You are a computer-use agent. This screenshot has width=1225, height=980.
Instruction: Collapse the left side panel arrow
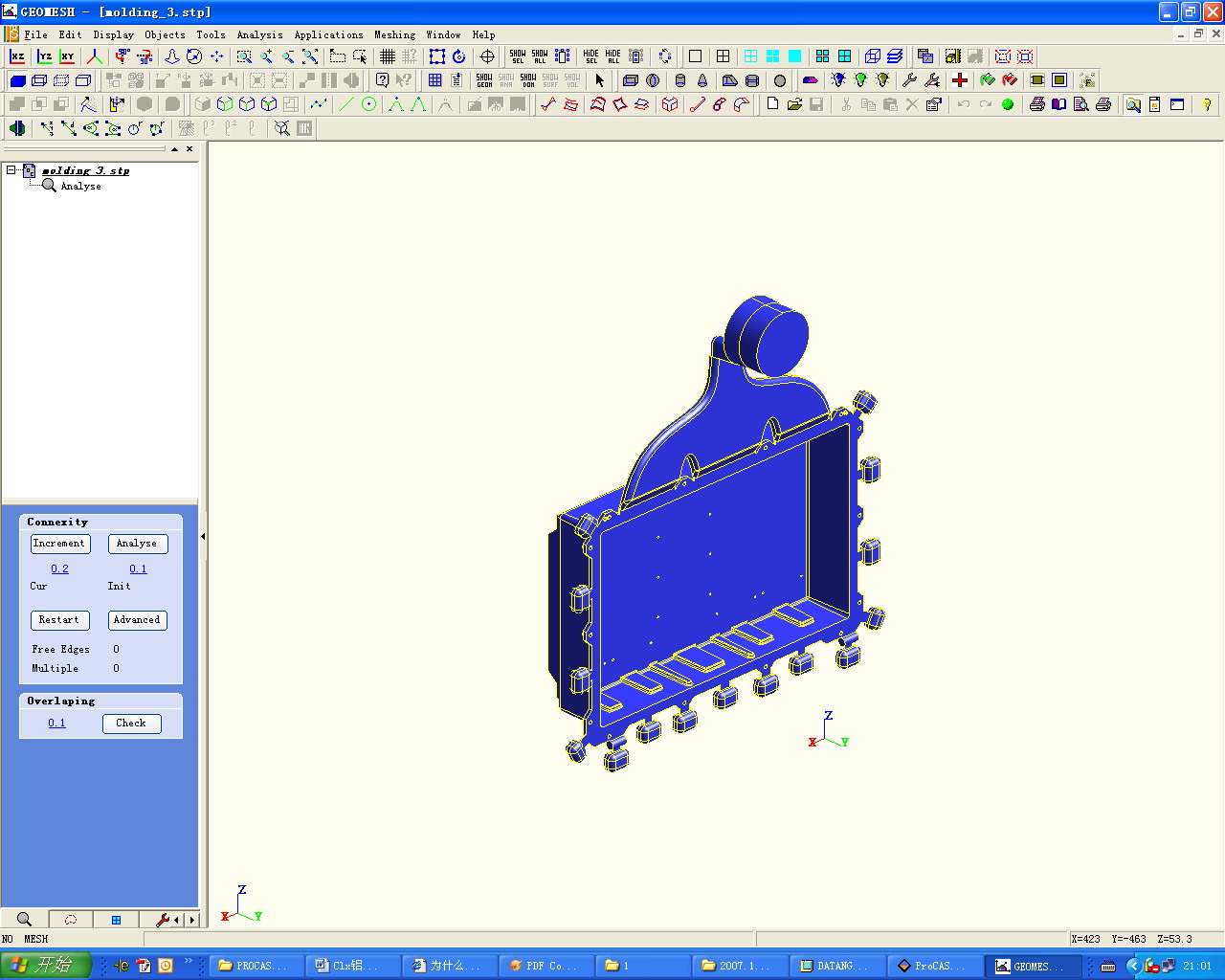(x=203, y=537)
